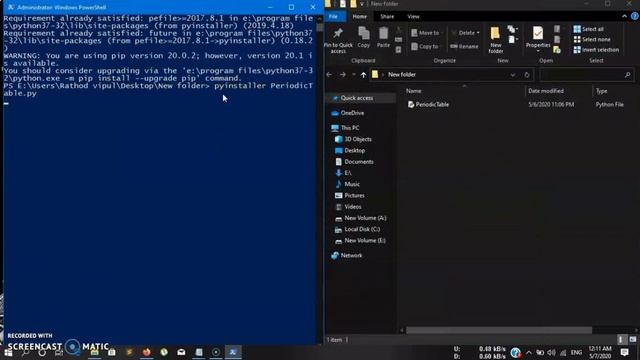Click the Copy icon in Clipboard group
Viewport: 640px width, 360px height.
(x=363, y=33)
